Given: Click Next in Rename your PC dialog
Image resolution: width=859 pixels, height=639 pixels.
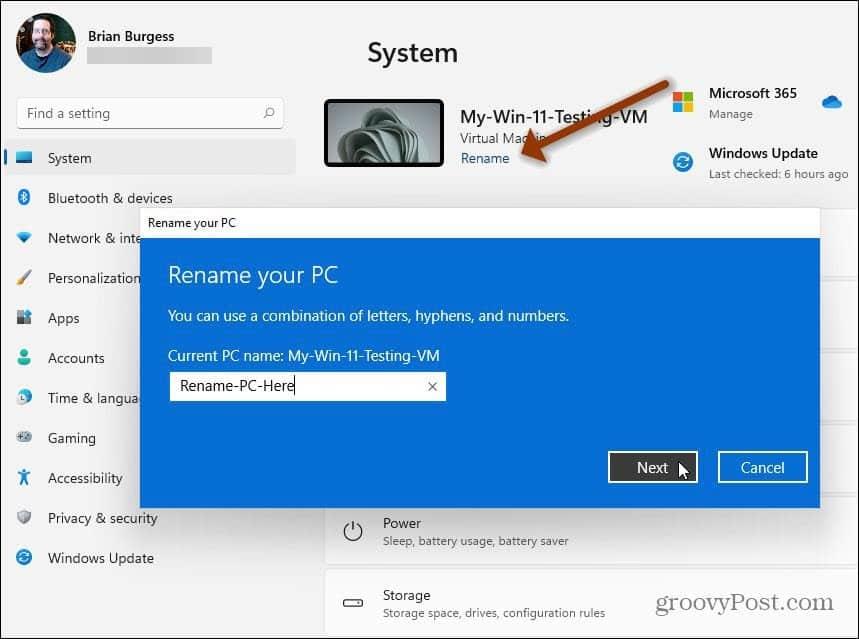Looking at the screenshot, I should [652, 467].
